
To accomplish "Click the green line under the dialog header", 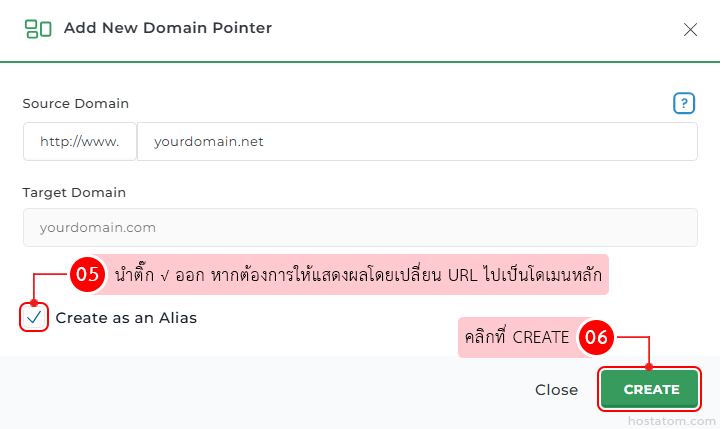I will point(360,62).
